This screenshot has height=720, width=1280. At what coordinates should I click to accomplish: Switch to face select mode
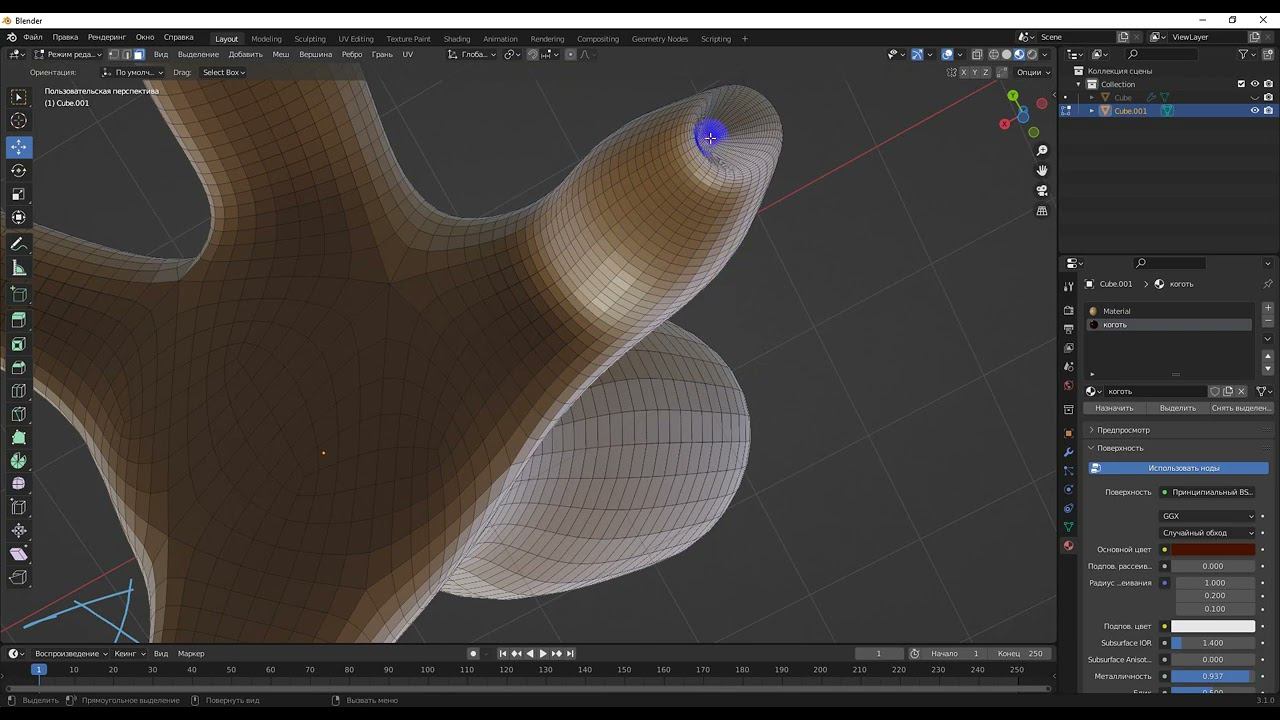tap(139, 54)
